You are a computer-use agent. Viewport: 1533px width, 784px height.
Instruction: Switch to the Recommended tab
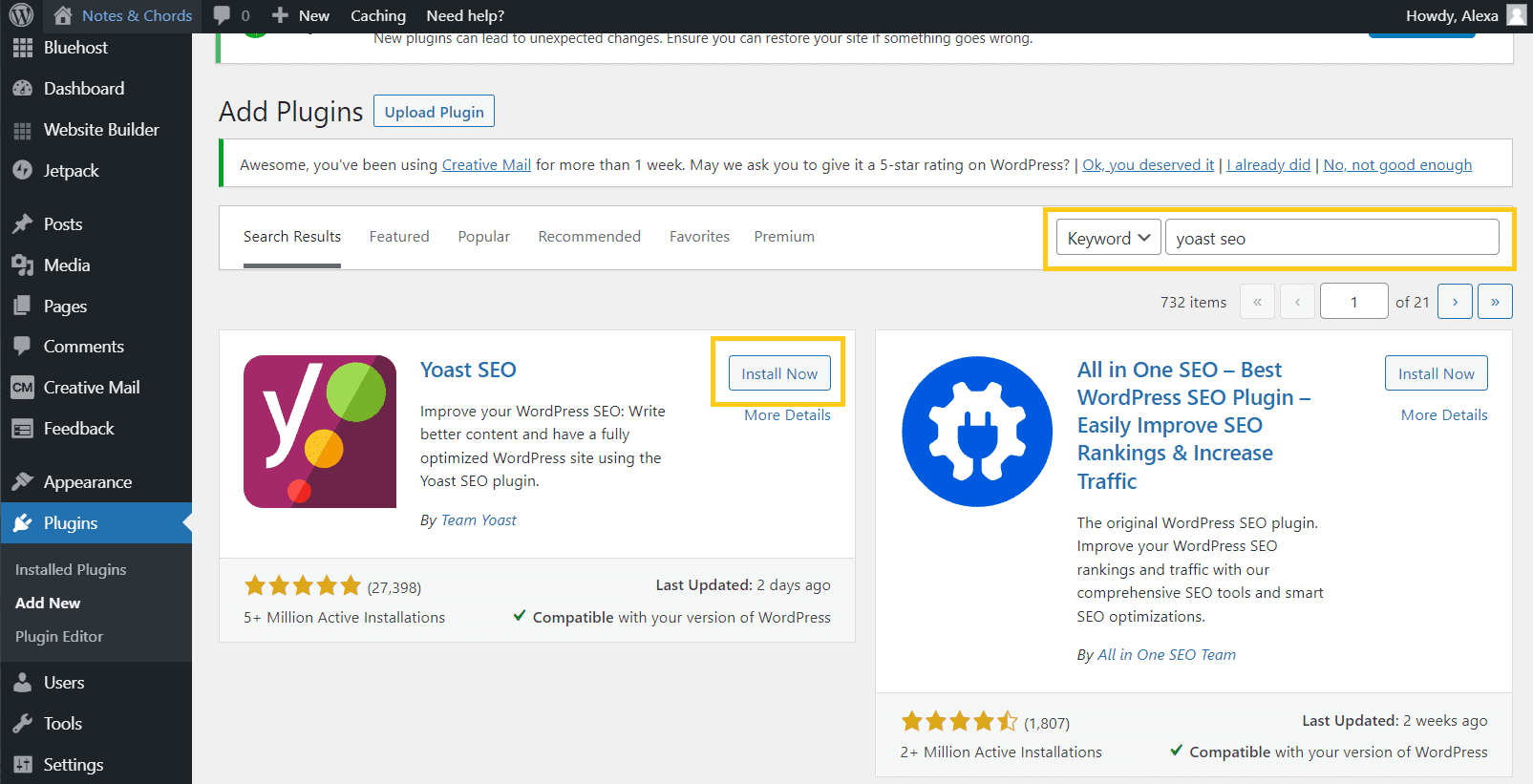pos(589,237)
